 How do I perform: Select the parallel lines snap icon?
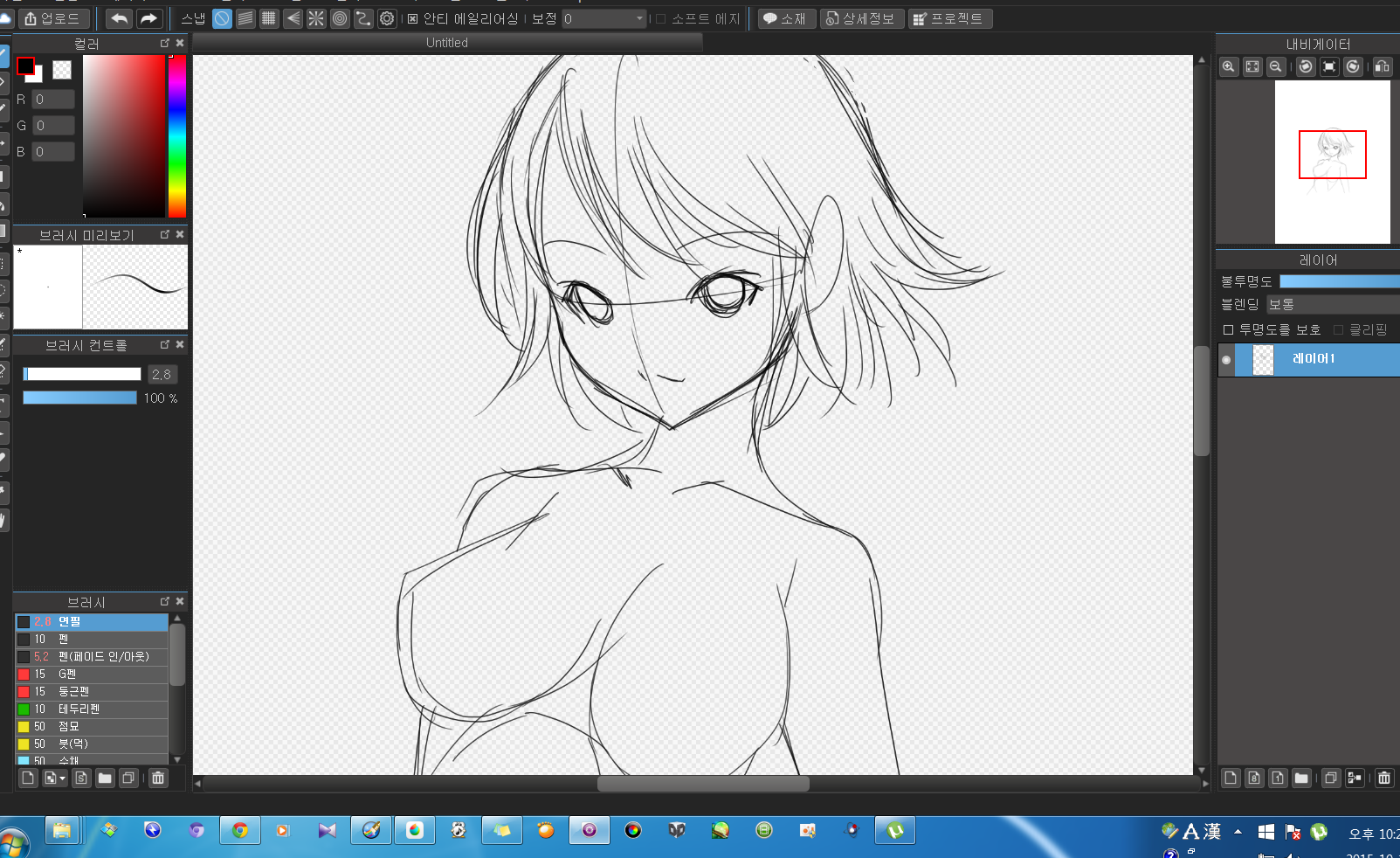(246, 18)
